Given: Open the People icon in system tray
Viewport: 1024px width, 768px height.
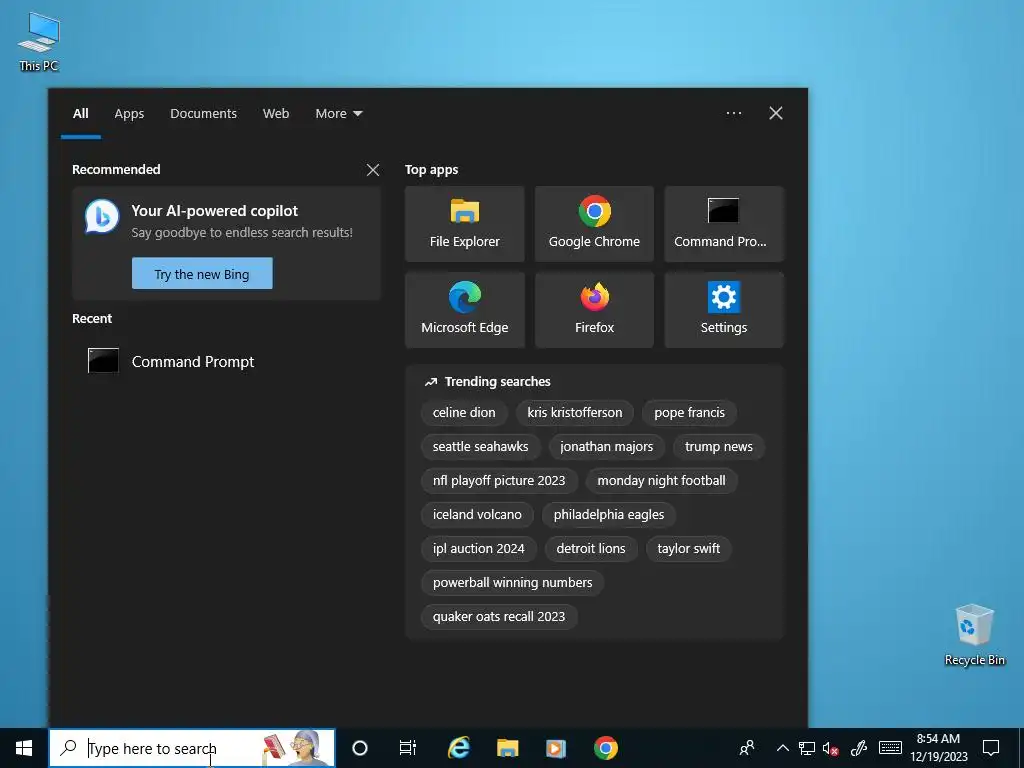Looking at the screenshot, I should (x=746, y=748).
